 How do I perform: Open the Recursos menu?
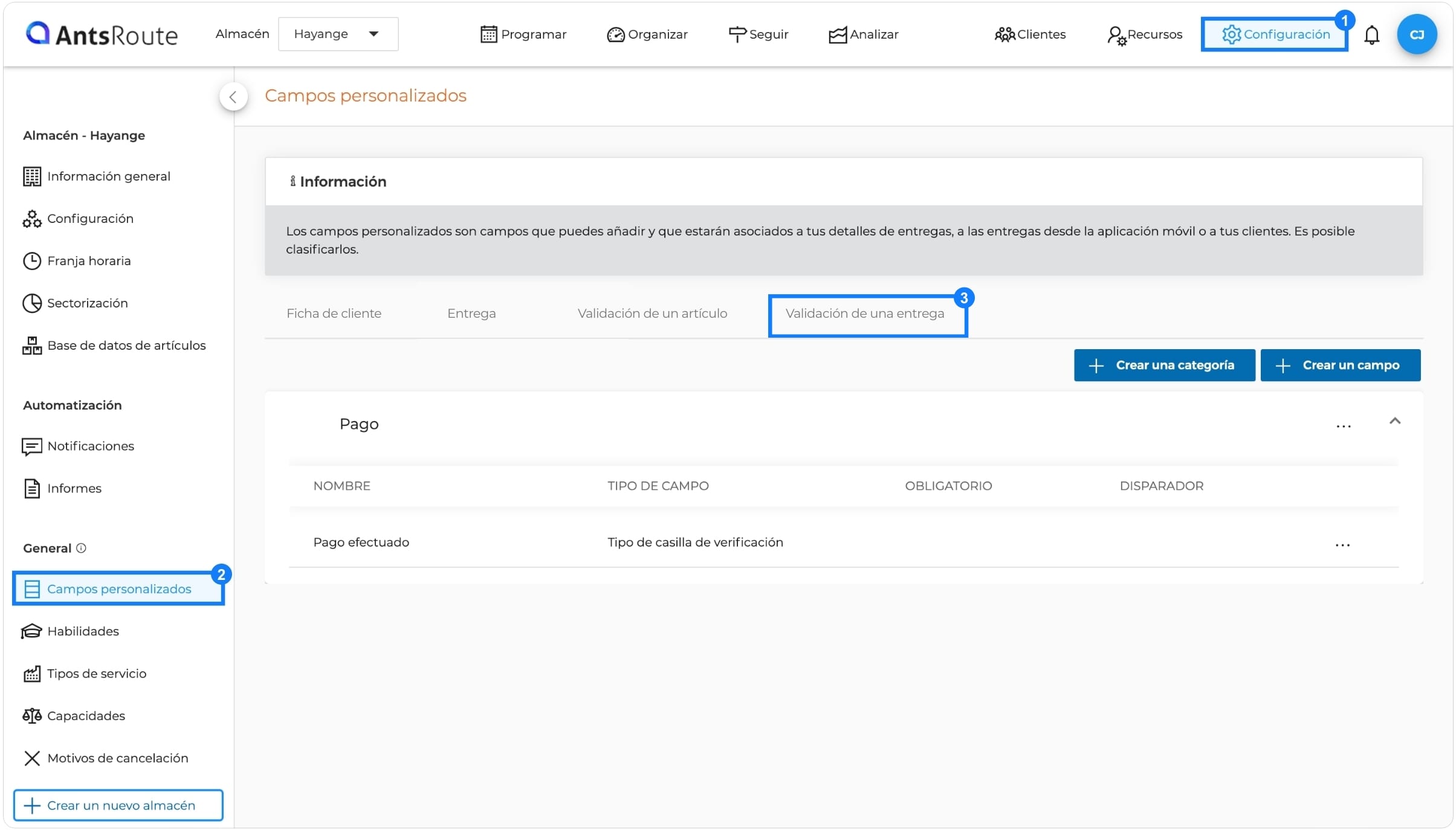pos(1145,34)
